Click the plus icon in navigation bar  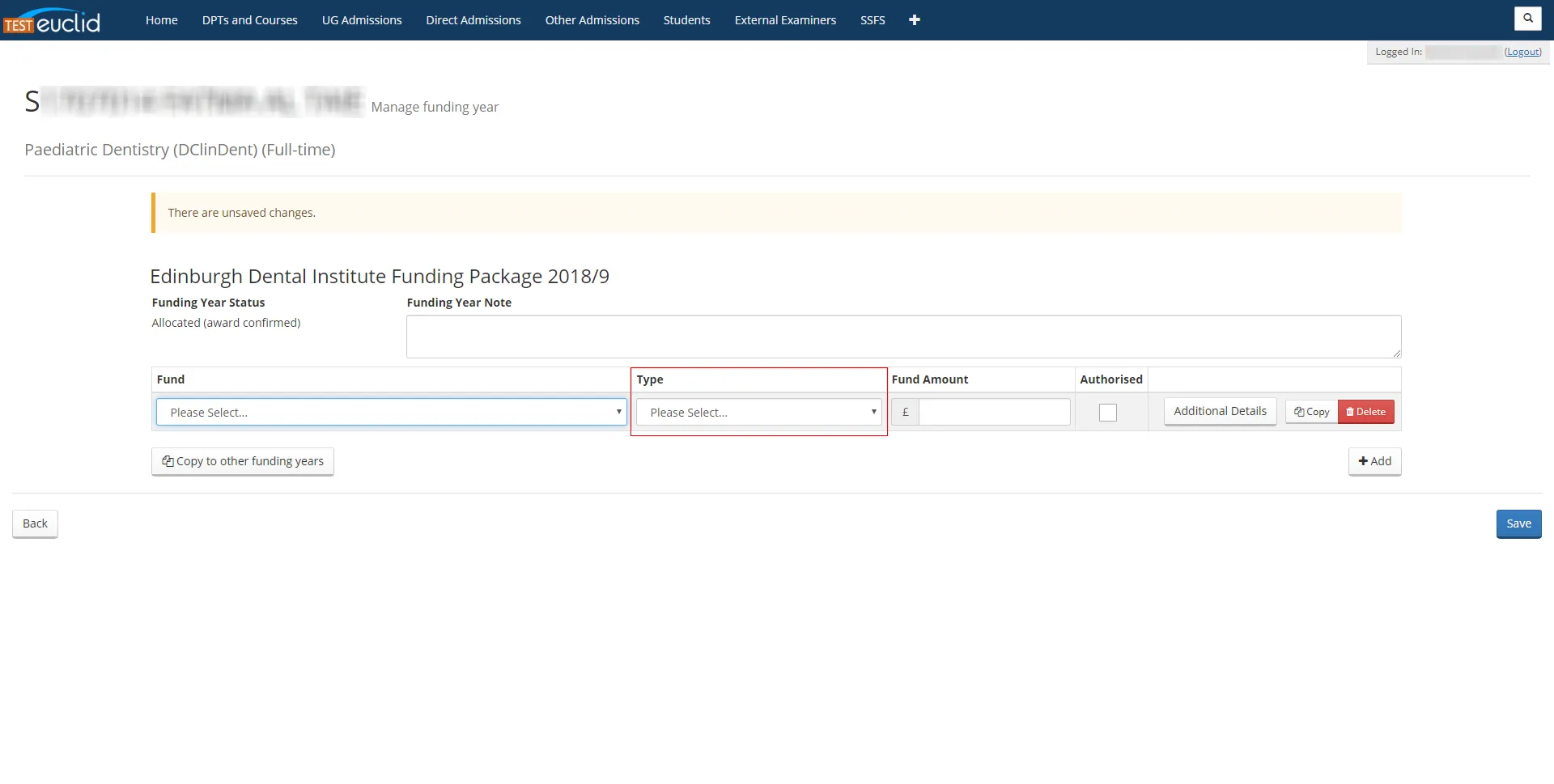click(x=915, y=20)
